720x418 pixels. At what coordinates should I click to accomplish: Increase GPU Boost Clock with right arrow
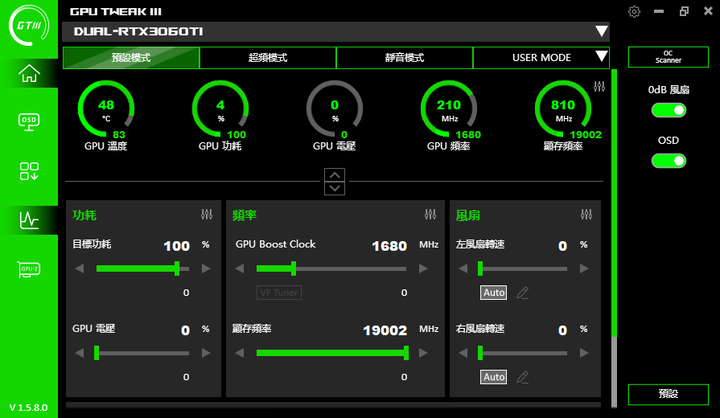(x=423, y=268)
